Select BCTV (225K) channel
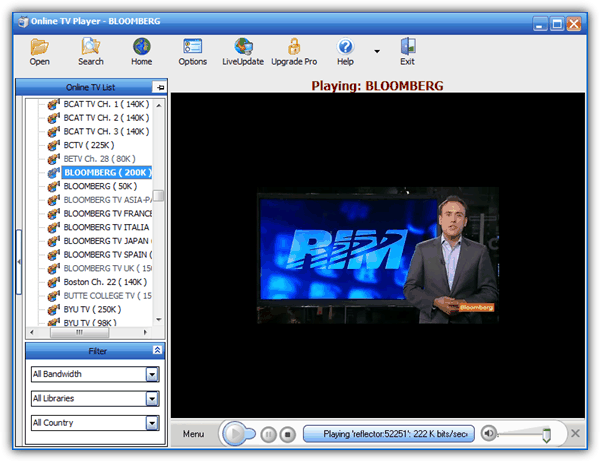This screenshot has width=600, height=461. point(89,145)
